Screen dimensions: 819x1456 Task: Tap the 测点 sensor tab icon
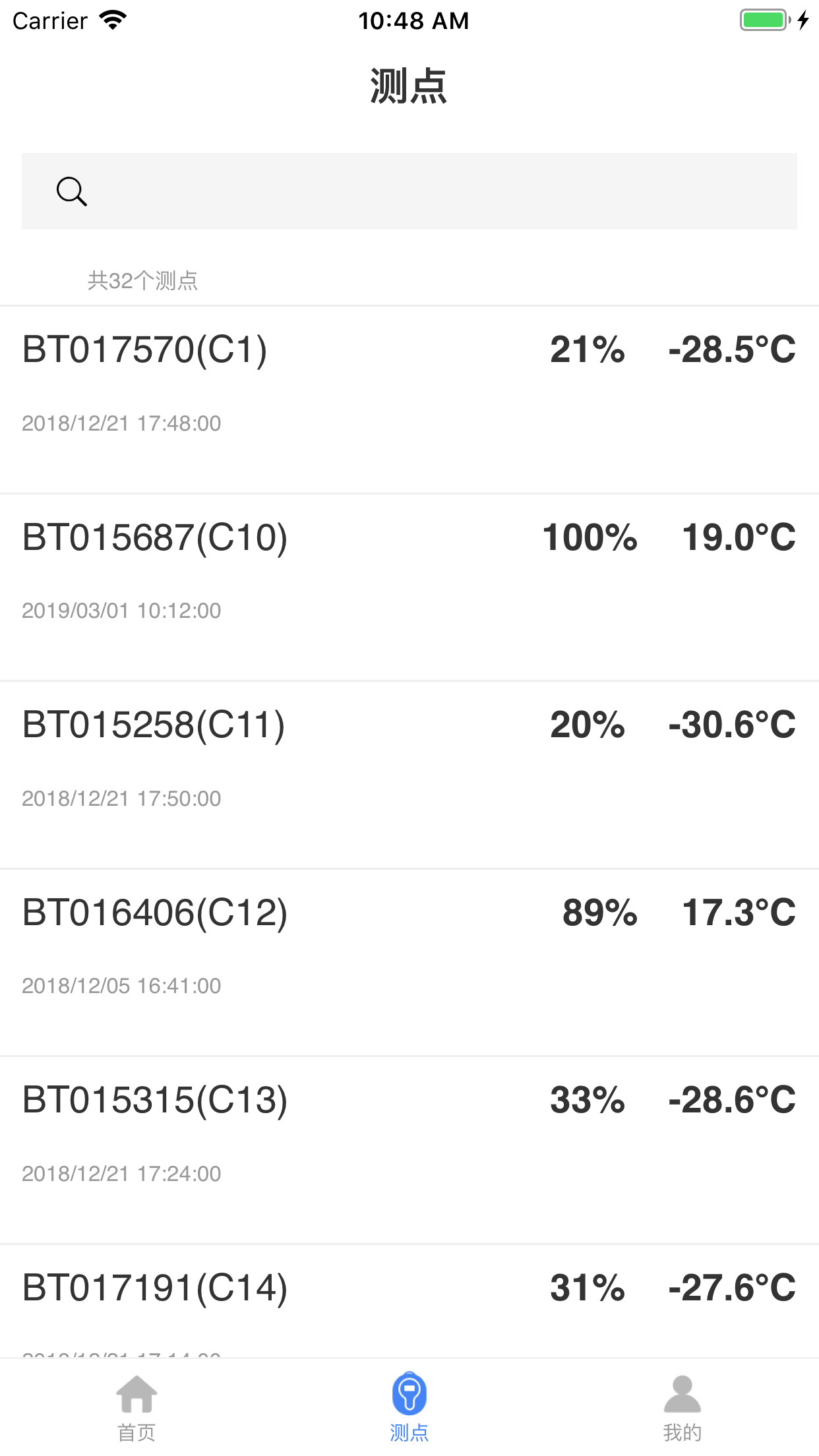pyautogui.click(x=409, y=1394)
